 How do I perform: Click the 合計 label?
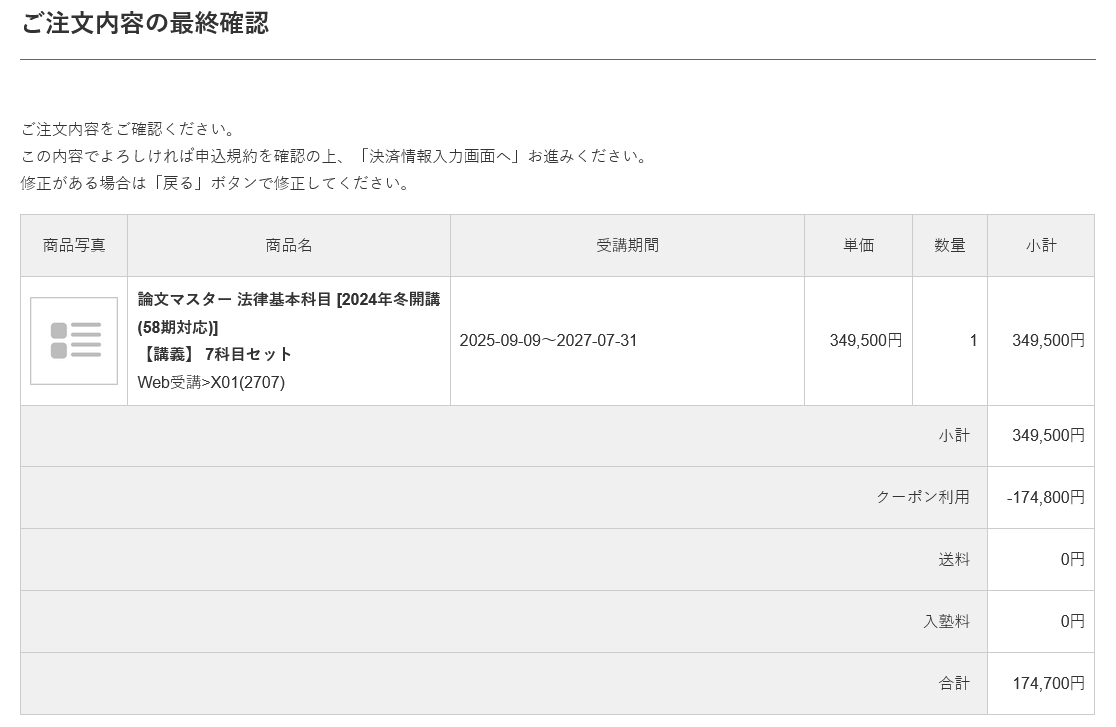tap(954, 683)
